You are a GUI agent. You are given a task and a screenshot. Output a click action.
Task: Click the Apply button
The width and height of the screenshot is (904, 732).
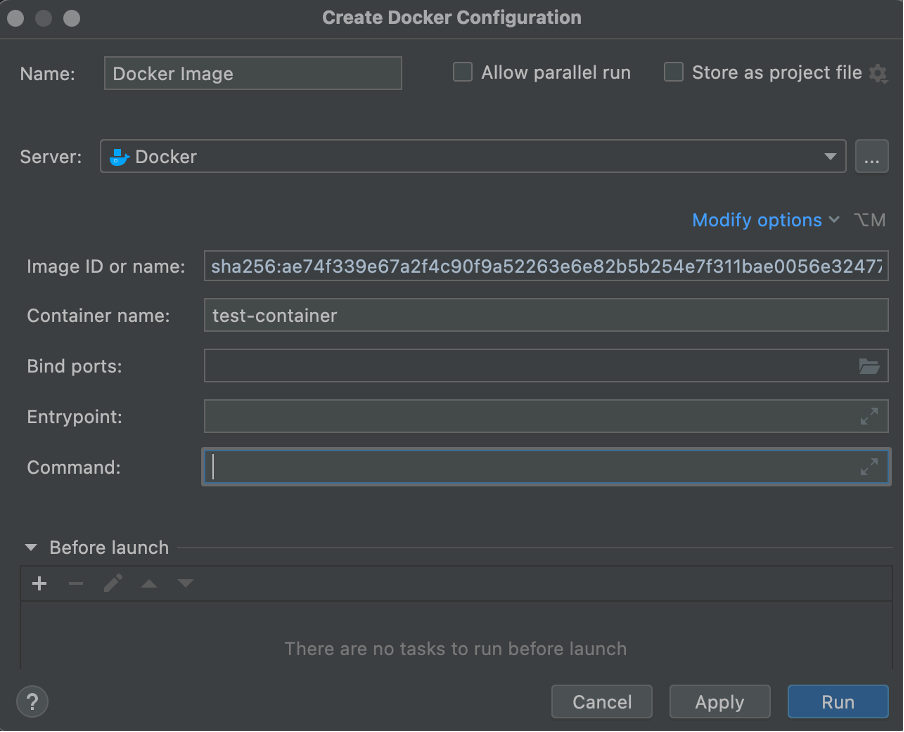tap(719, 702)
